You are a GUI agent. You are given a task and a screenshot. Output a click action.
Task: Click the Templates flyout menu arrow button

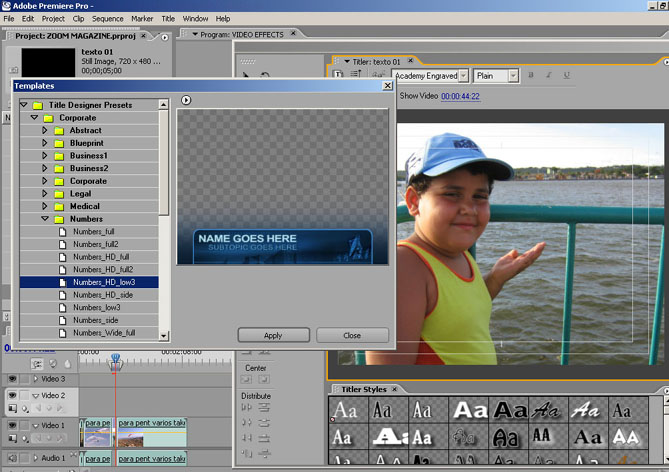[x=186, y=100]
